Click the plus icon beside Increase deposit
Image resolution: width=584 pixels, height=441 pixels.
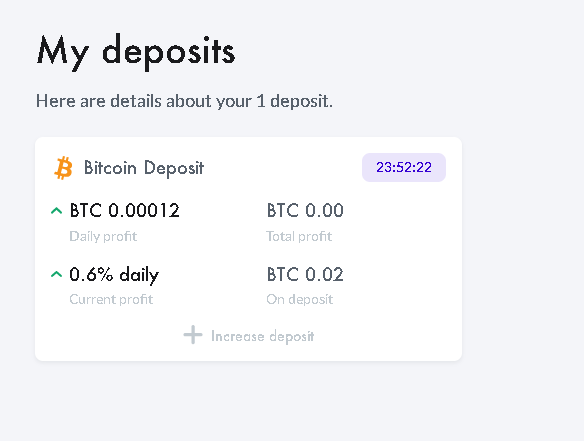193,335
